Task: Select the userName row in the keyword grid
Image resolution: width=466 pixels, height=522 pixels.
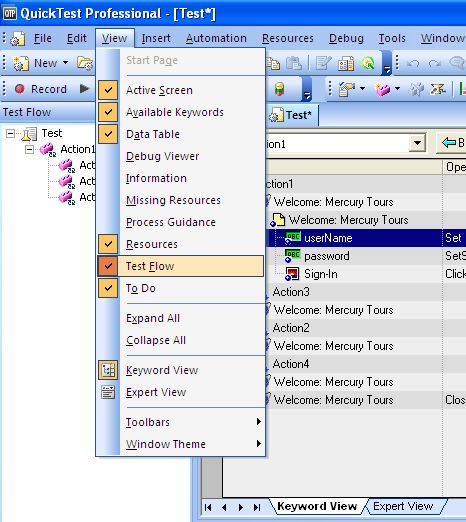Action: (x=367, y=238)
